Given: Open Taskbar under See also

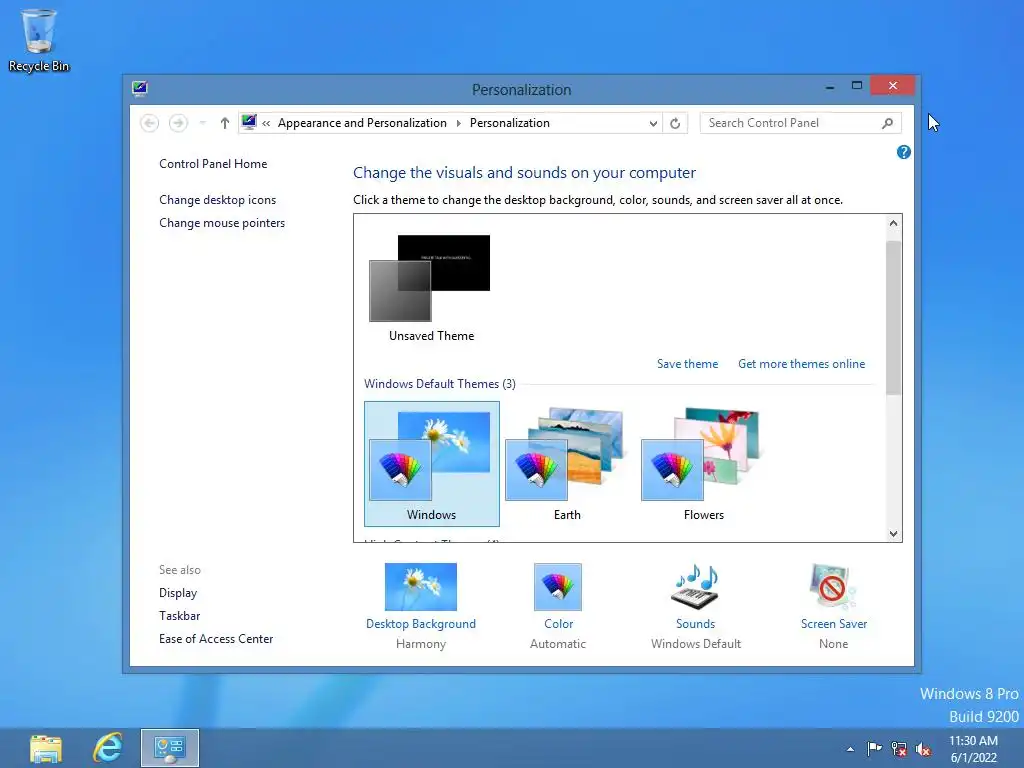Looking at the screenshot, I should point(180,616).
